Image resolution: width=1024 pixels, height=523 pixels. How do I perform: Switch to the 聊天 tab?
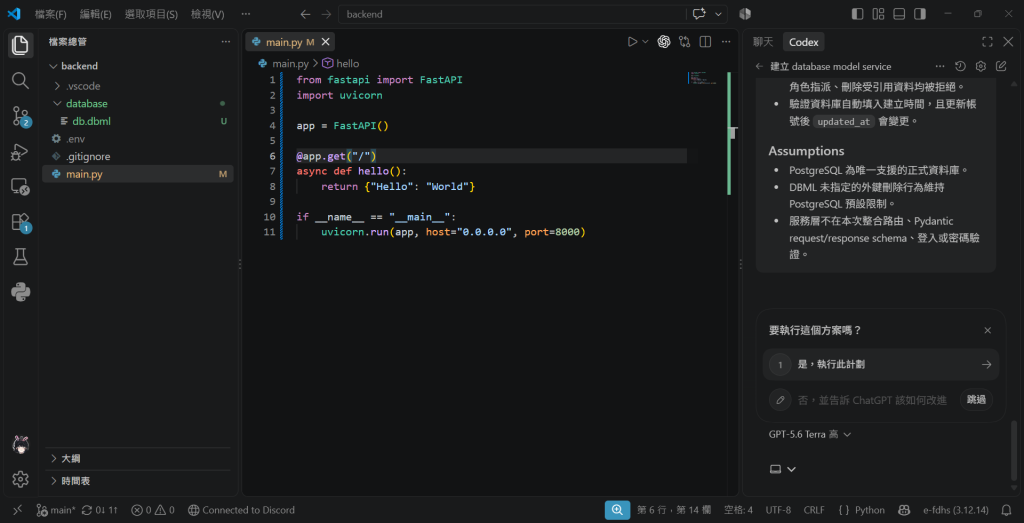[x=763, y=42]
